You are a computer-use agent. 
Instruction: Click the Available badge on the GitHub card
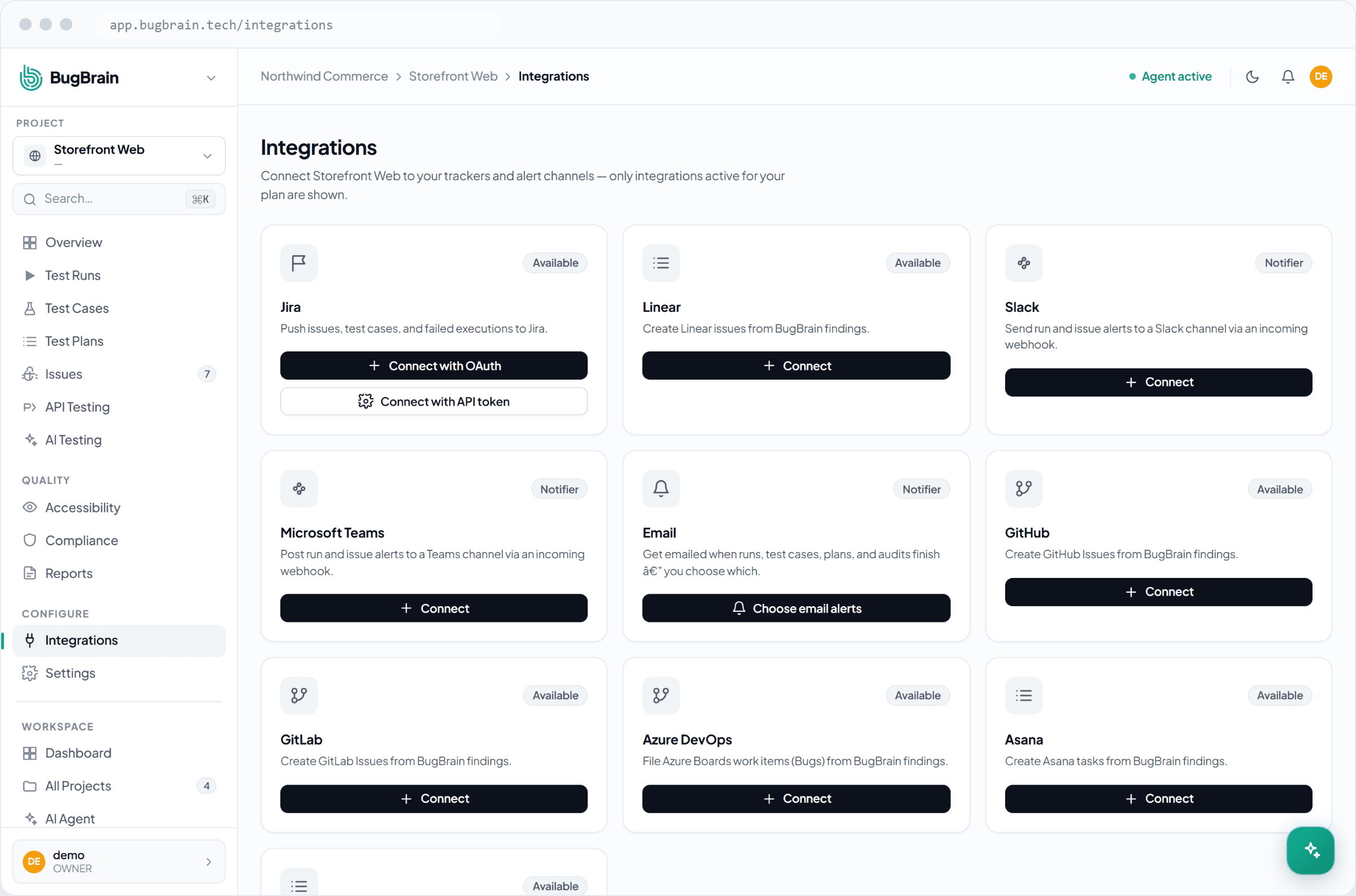(x=1279, y=489)
